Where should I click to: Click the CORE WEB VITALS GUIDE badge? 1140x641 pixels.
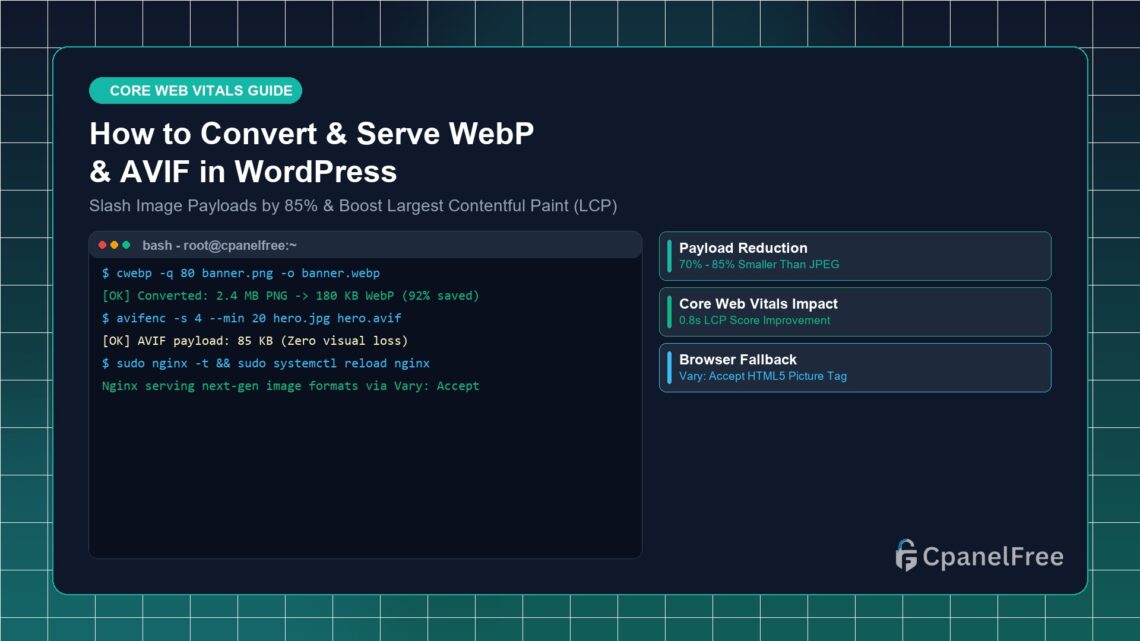196,91
